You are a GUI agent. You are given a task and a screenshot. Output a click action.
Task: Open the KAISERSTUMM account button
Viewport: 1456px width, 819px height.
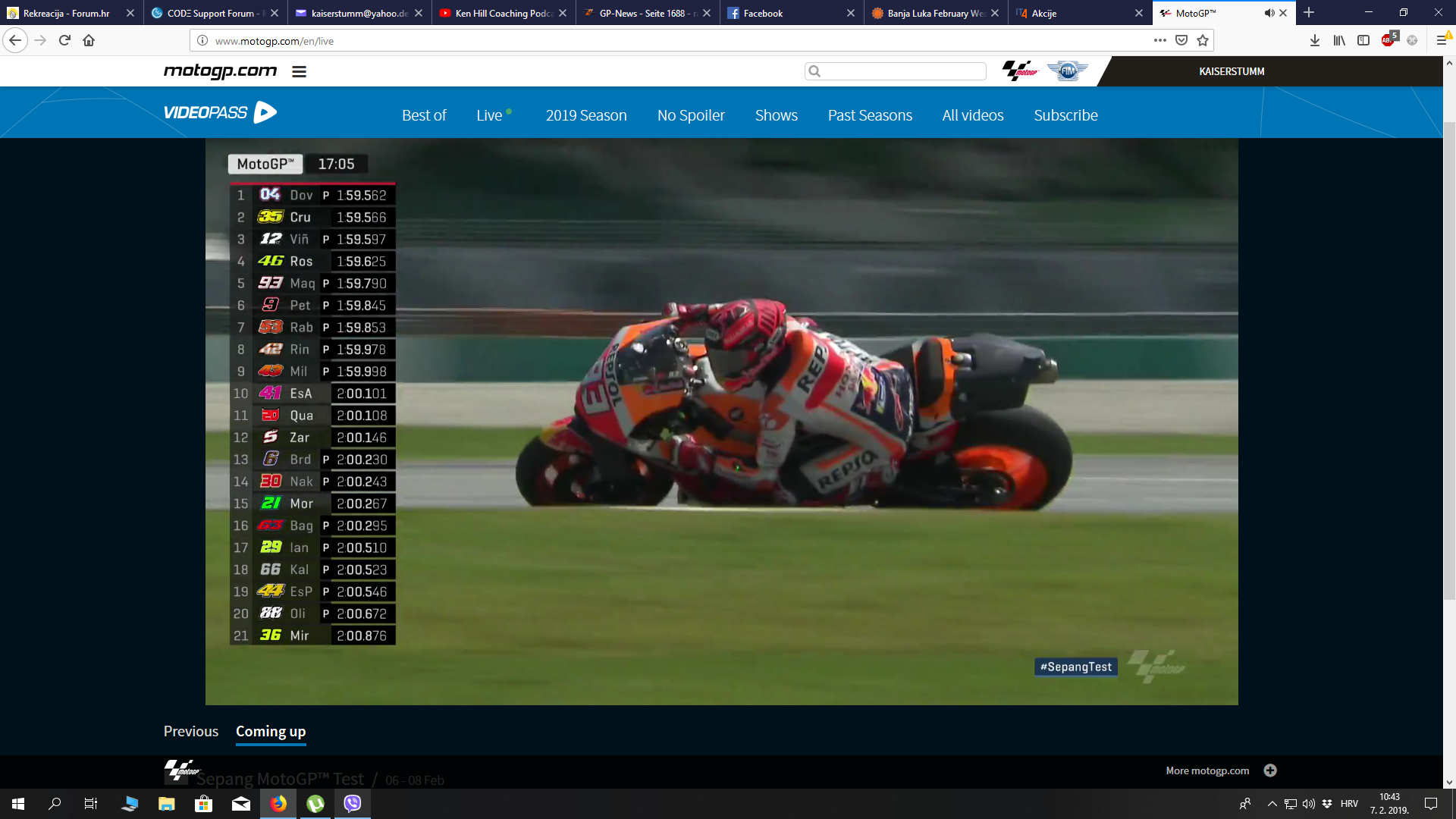(x=1232, y=71)
